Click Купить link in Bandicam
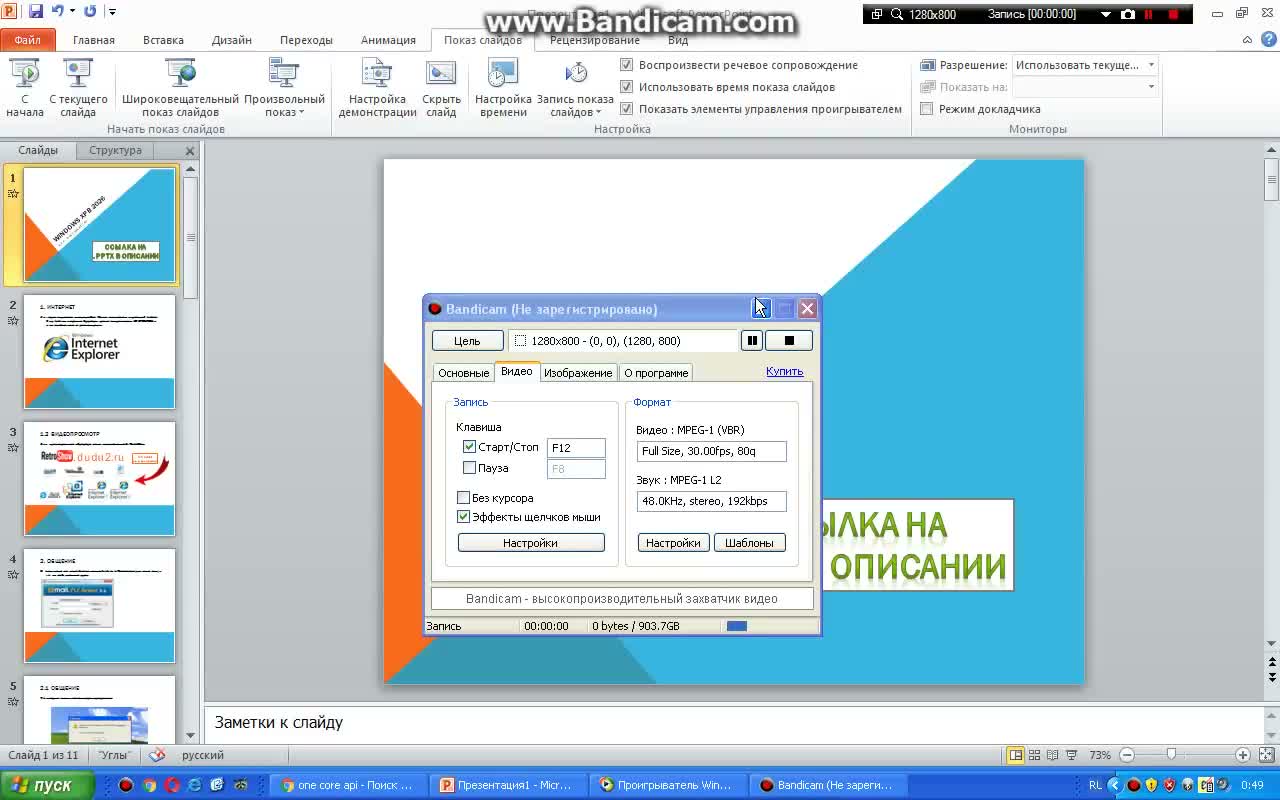 pos(785,371)
